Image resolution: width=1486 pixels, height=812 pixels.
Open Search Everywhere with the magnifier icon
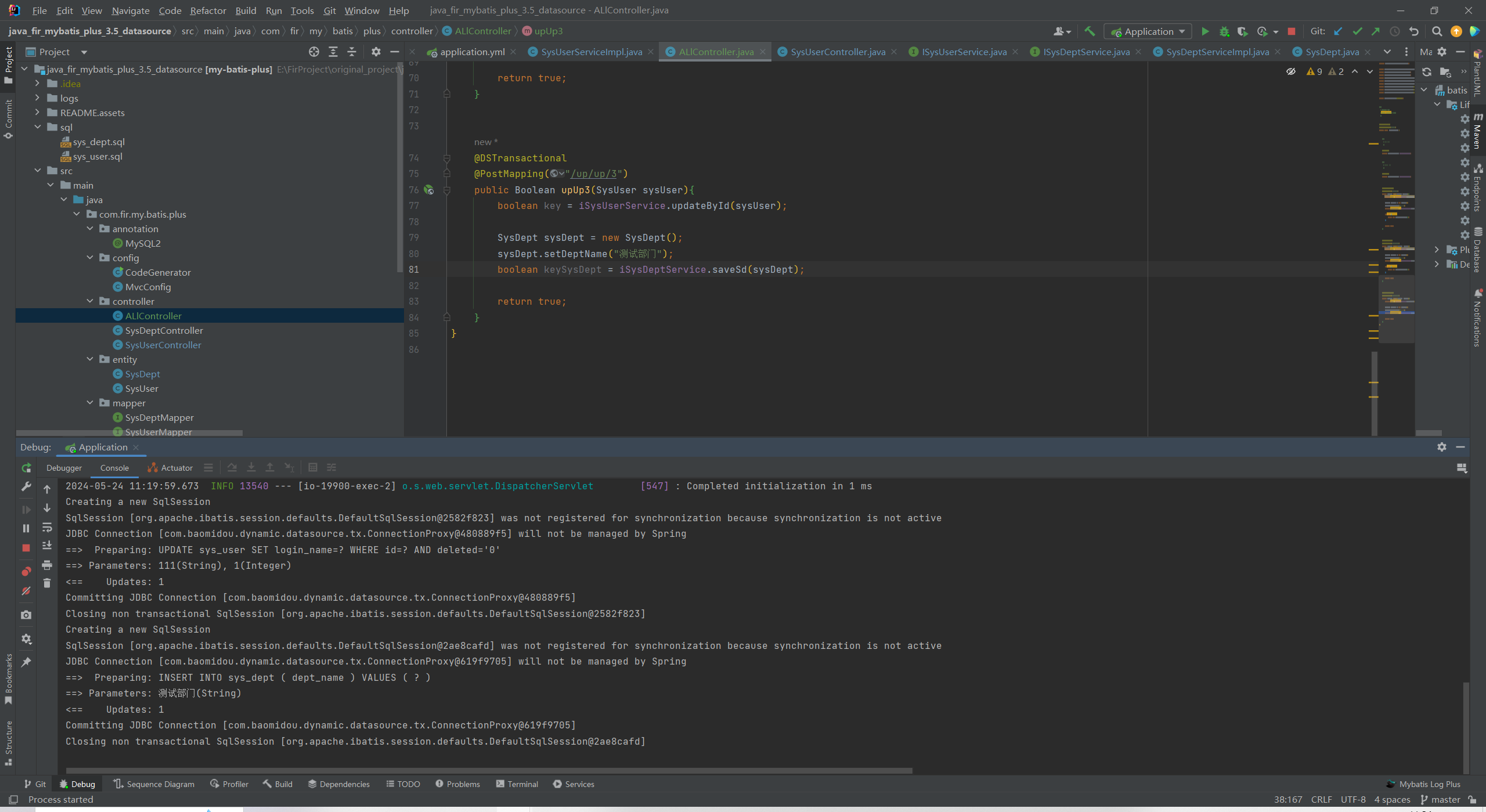coord(1437,32)
